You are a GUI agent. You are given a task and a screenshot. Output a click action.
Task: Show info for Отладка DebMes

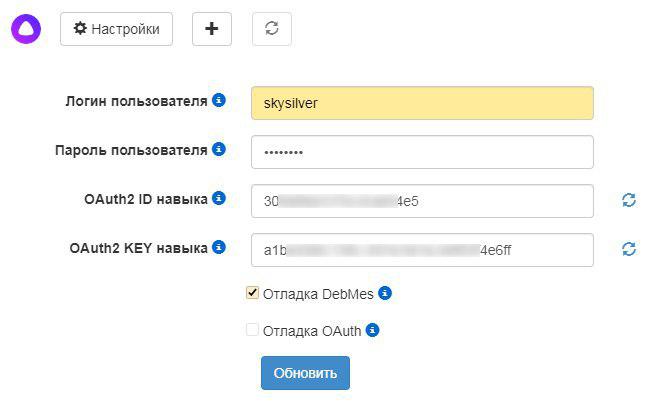pos(385,294)
